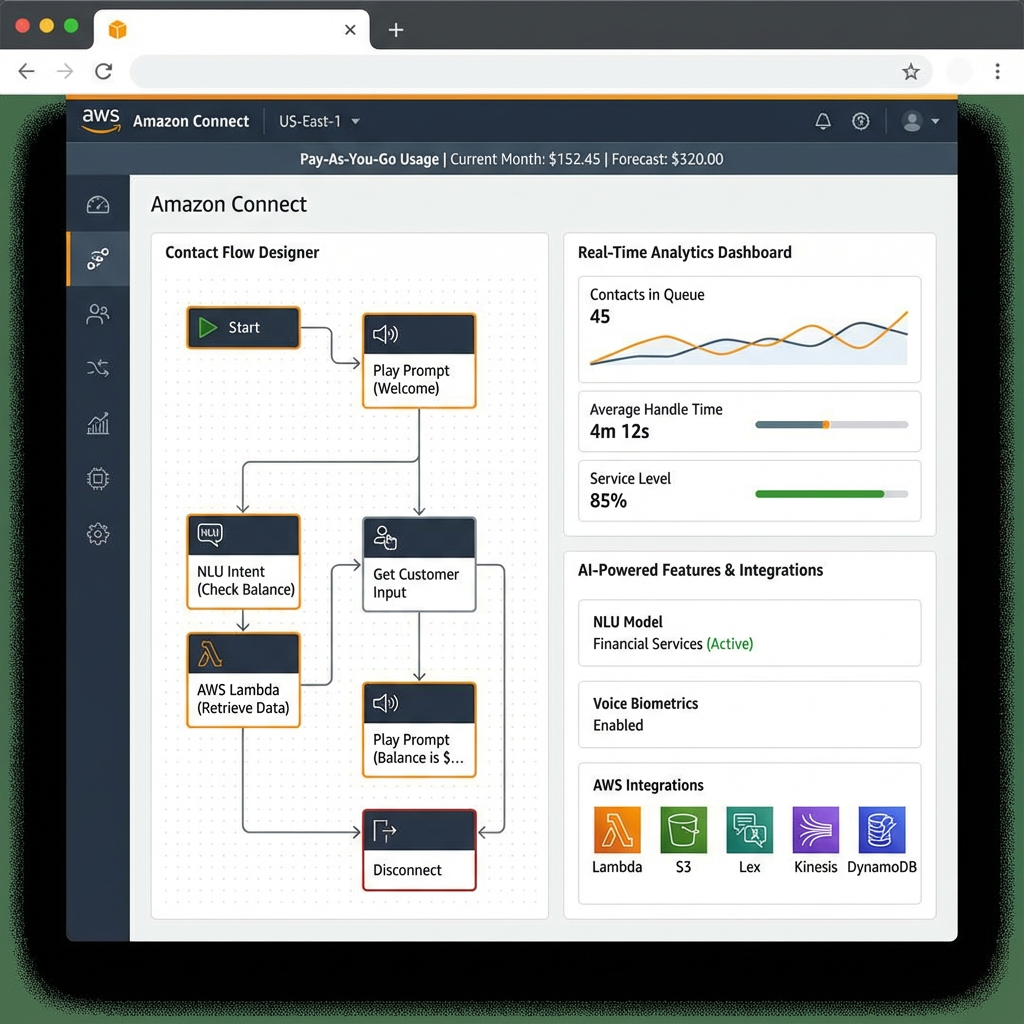Open the Voice Biometrics card
The height and width of the screenshot is (1024, 1024).
pos(750,714)
